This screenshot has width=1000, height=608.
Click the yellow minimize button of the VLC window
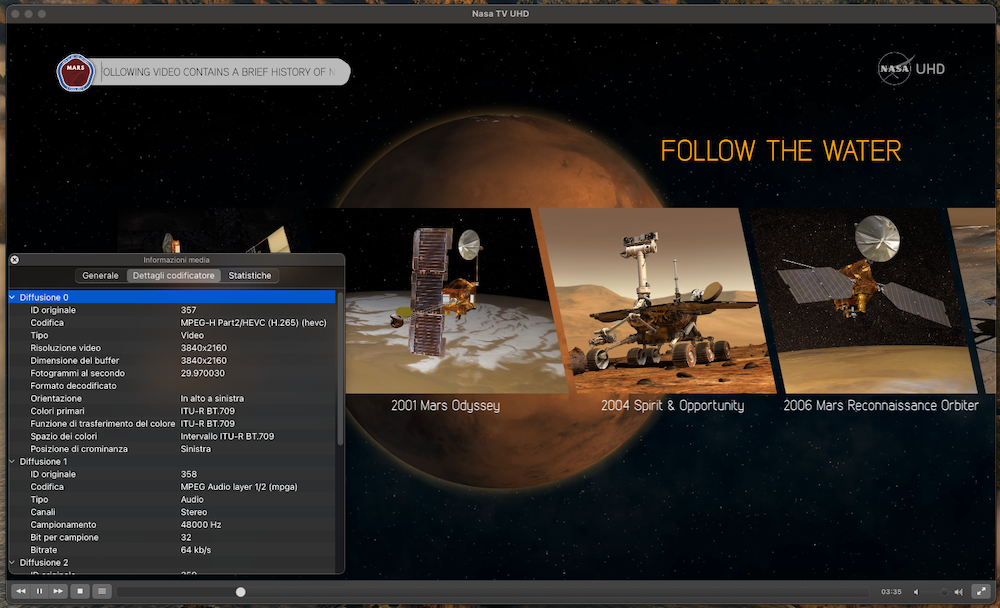[x=28, y=13]
